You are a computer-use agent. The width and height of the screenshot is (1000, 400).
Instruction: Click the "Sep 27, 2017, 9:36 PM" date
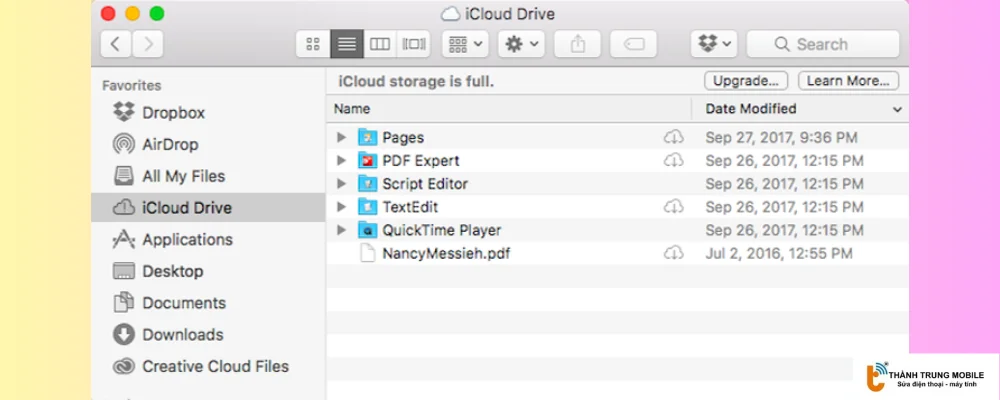coord(781,137)
